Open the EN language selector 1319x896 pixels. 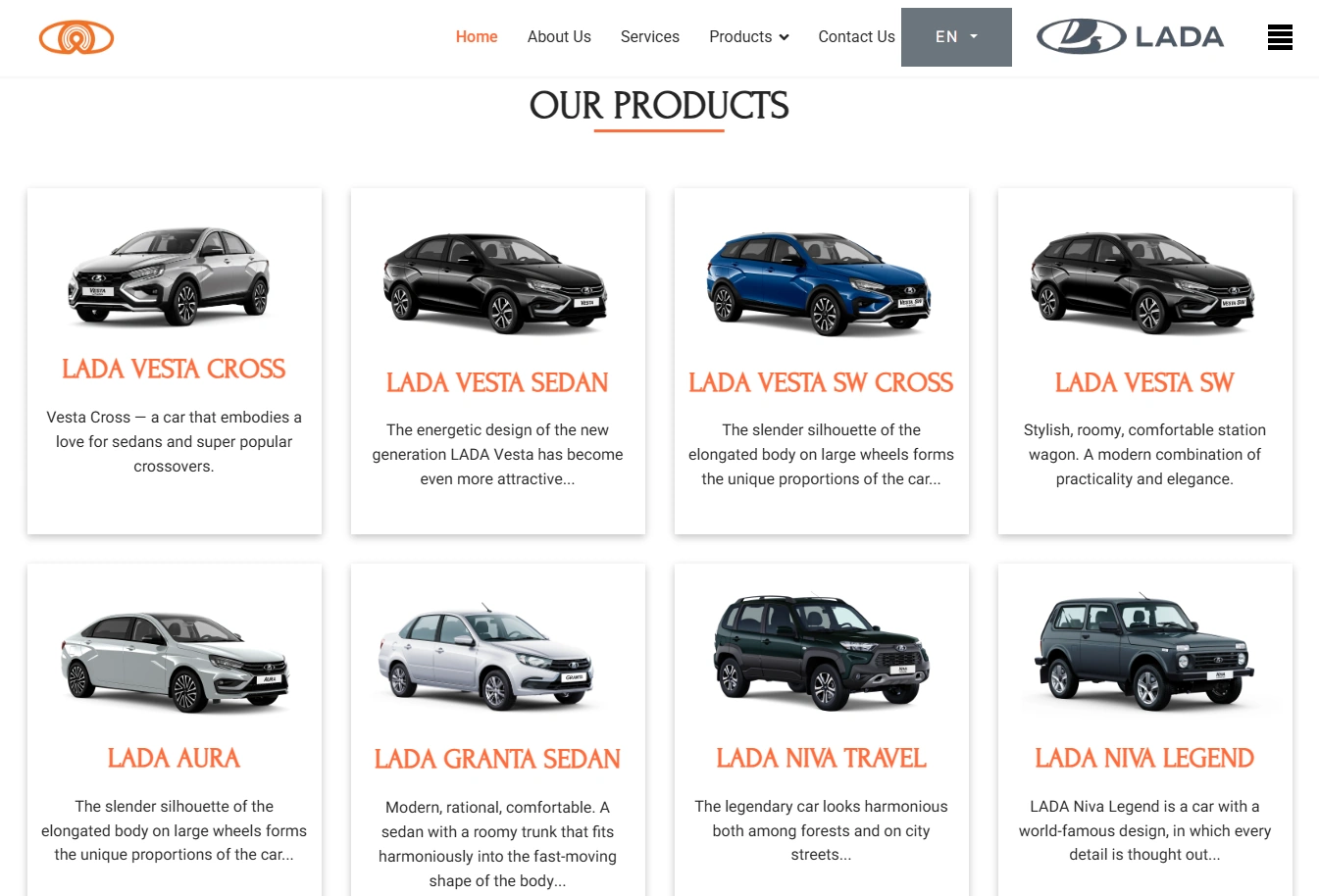coord(956,37)
